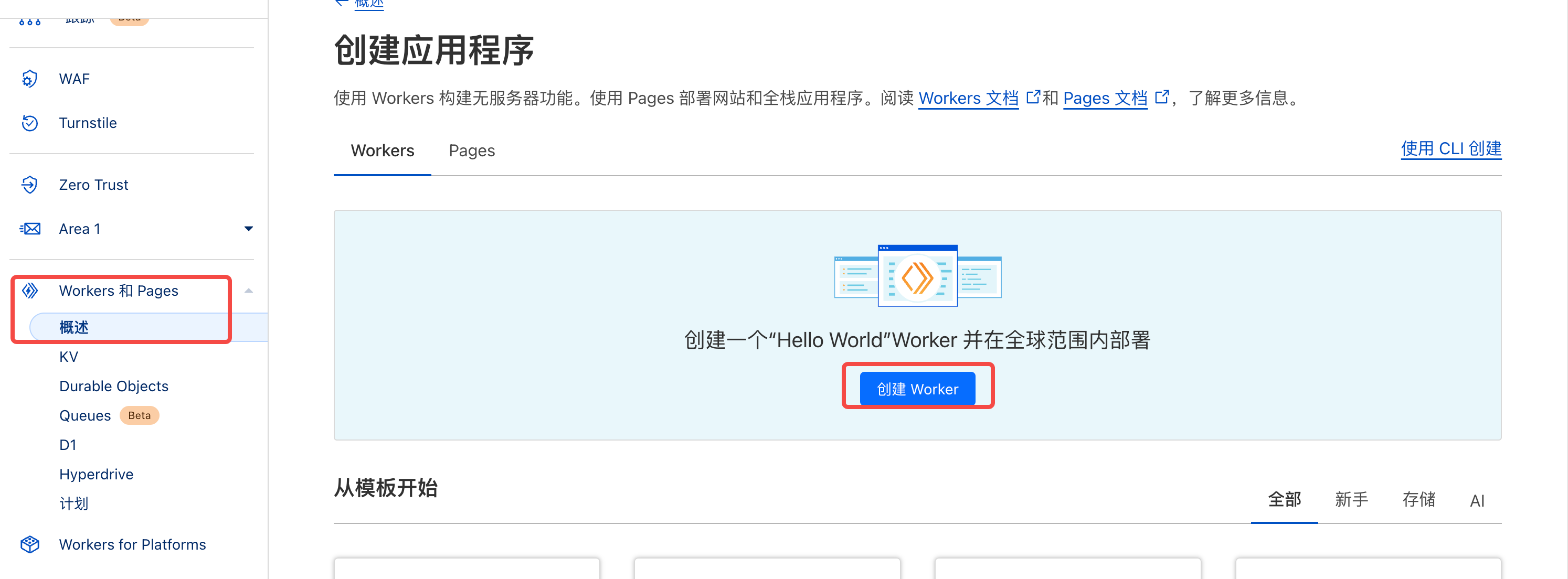Screen dimensions: 1568x579
Task: Click the Zero Trust sidebar icon
Action: pos(29,185)
